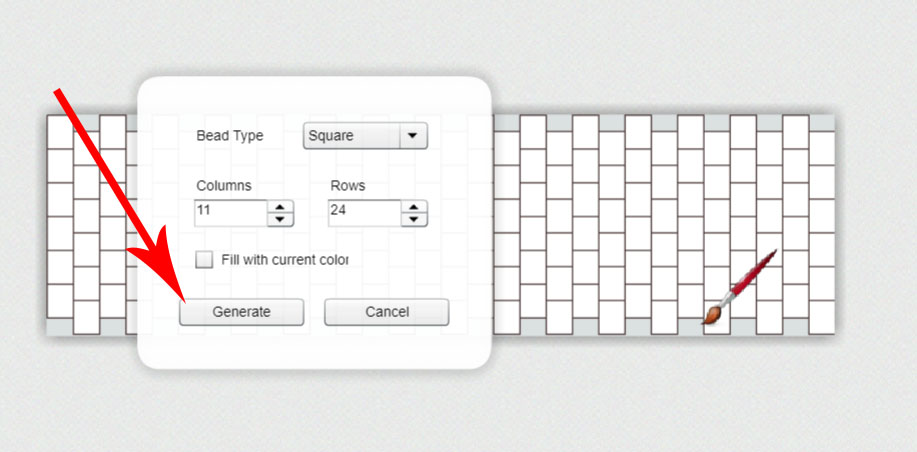Click the top-right bead cell of the grid
This screenshot has height=452, width=917.
point(822,148)
